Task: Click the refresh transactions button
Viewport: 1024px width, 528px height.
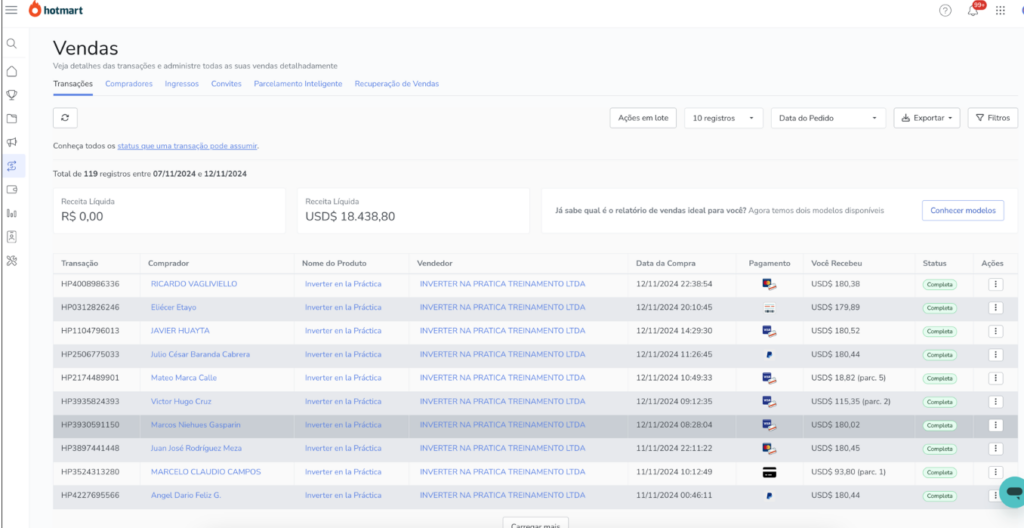Action: tap(65, 117)
